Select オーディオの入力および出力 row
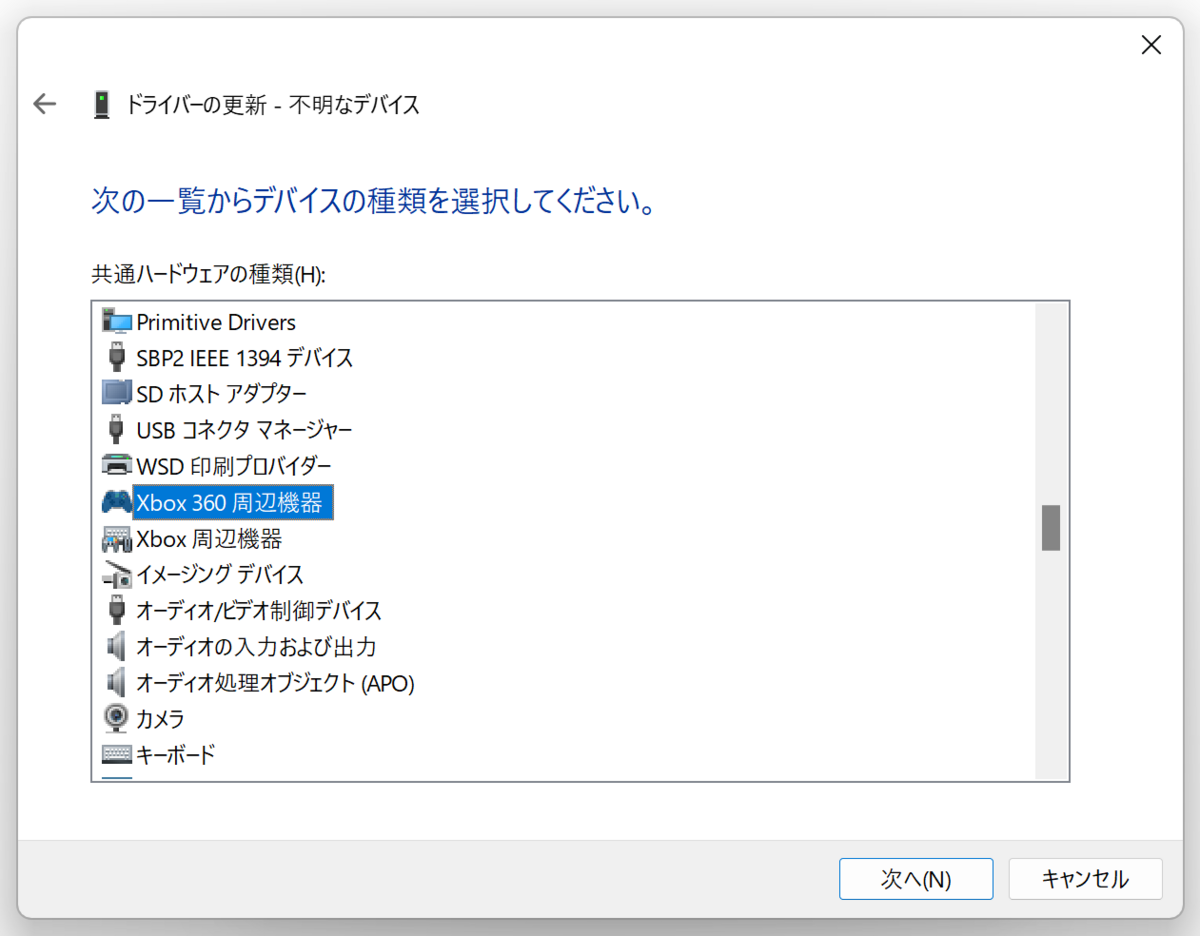Image resolution: width=1200 pixels, height=936 pixels. point(256,646)
